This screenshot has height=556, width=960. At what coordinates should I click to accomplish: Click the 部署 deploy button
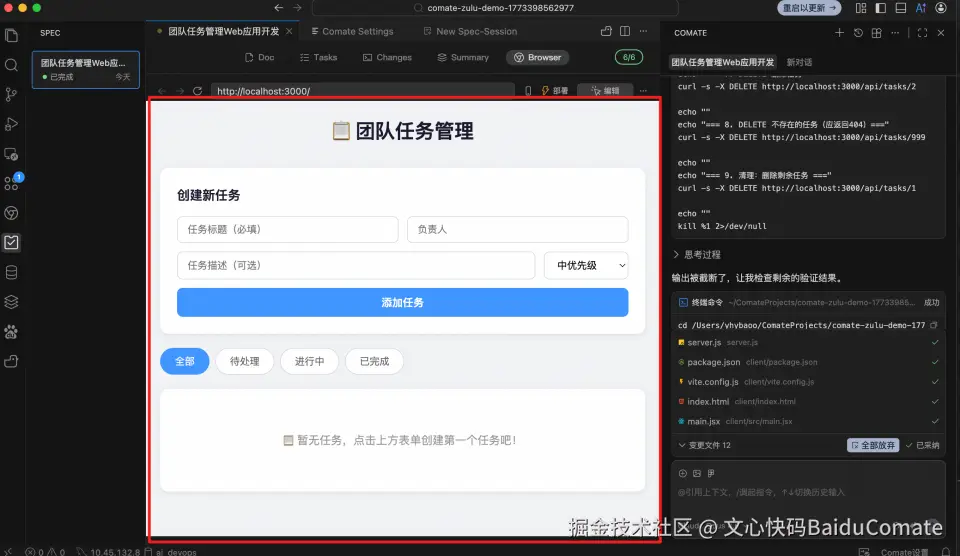point(555,91)
